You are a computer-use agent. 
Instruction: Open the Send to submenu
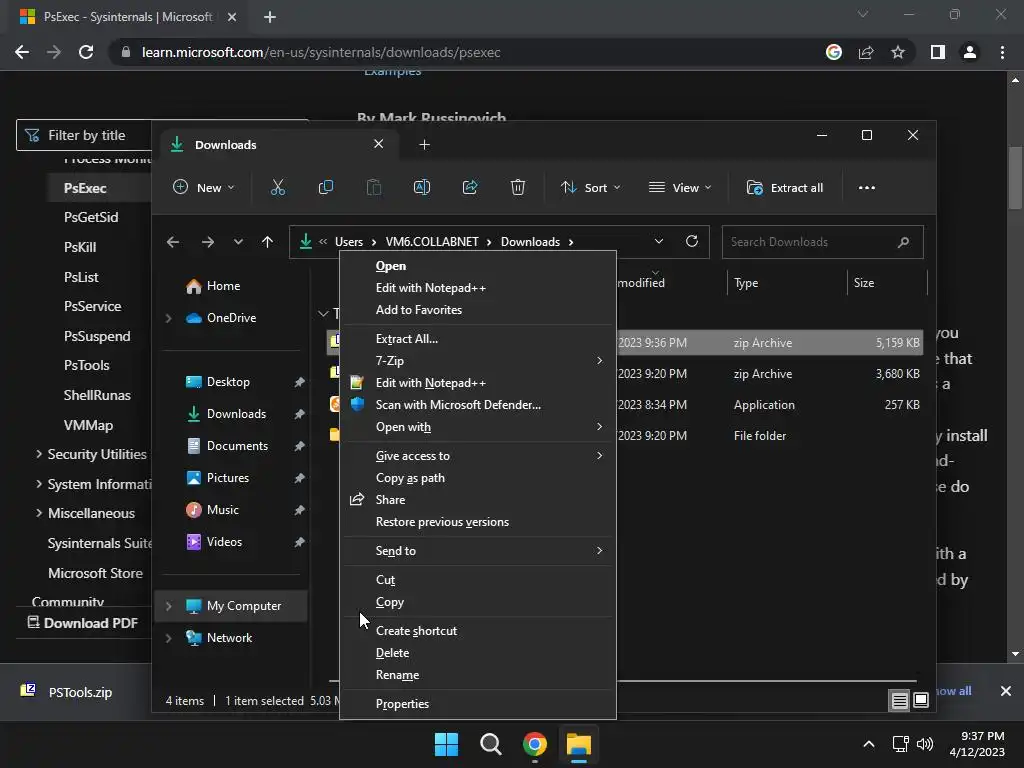pyautogui.click(x=478, y=551)
